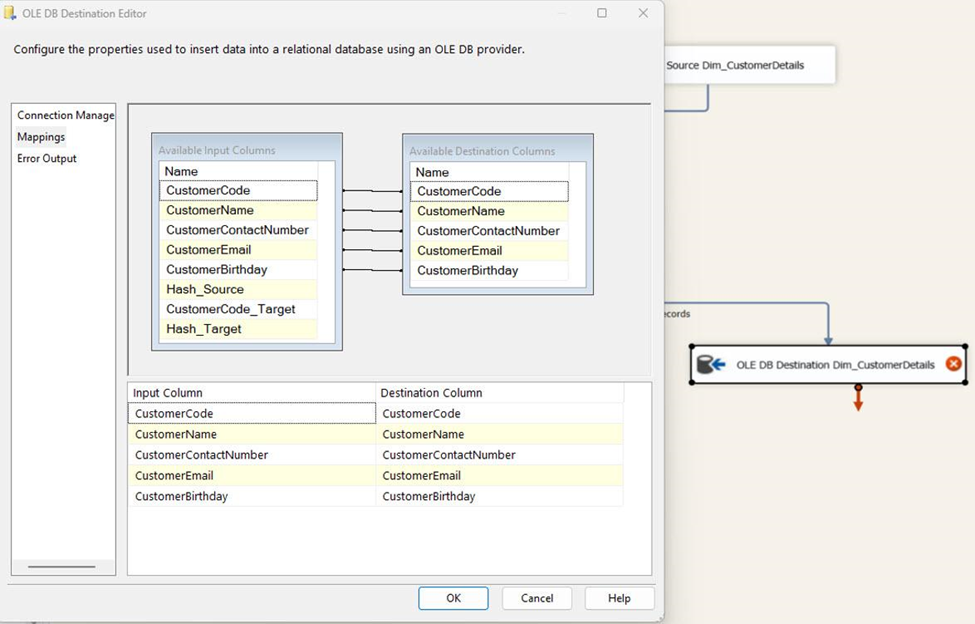Click the red error badge on OLE DB Destination
Image resolution: width=975 pixels, height=624 pixels.
tap(951, 364)
